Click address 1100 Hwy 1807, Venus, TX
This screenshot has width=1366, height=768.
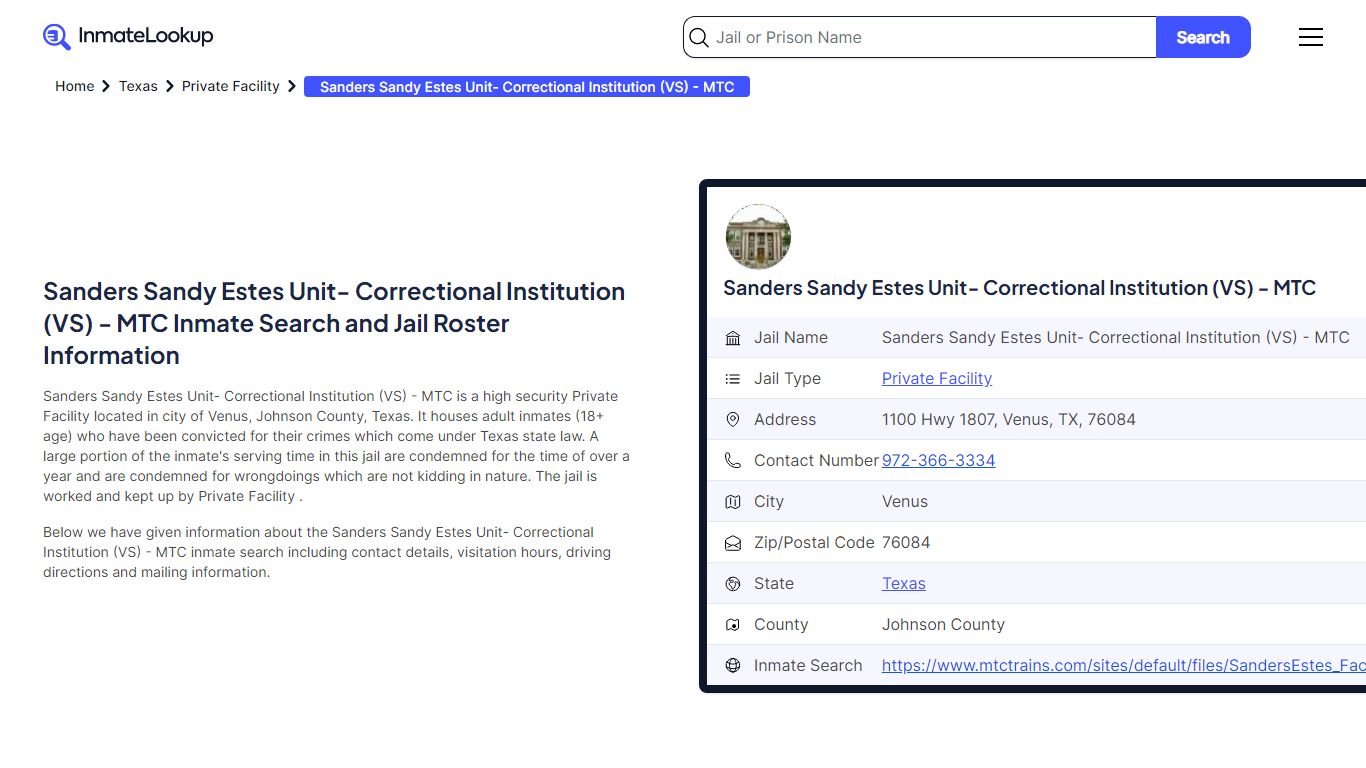click(x=1009, y=420)
